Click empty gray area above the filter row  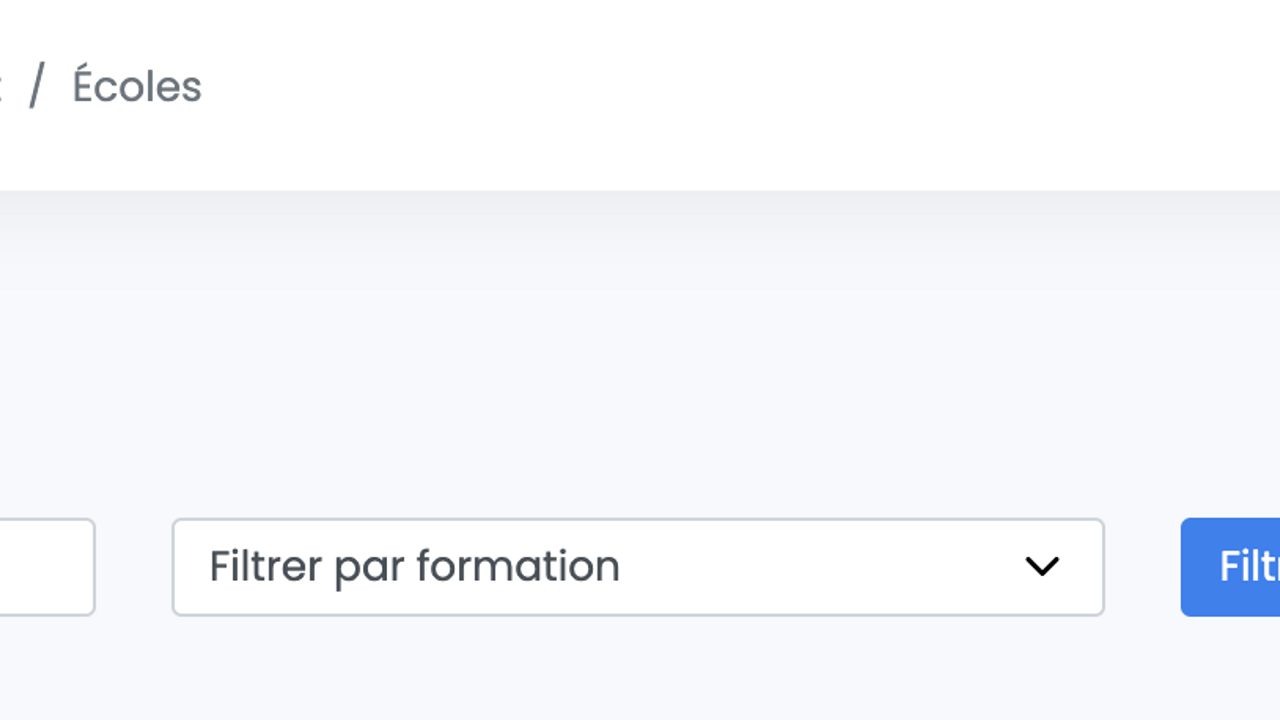[640, 350]
